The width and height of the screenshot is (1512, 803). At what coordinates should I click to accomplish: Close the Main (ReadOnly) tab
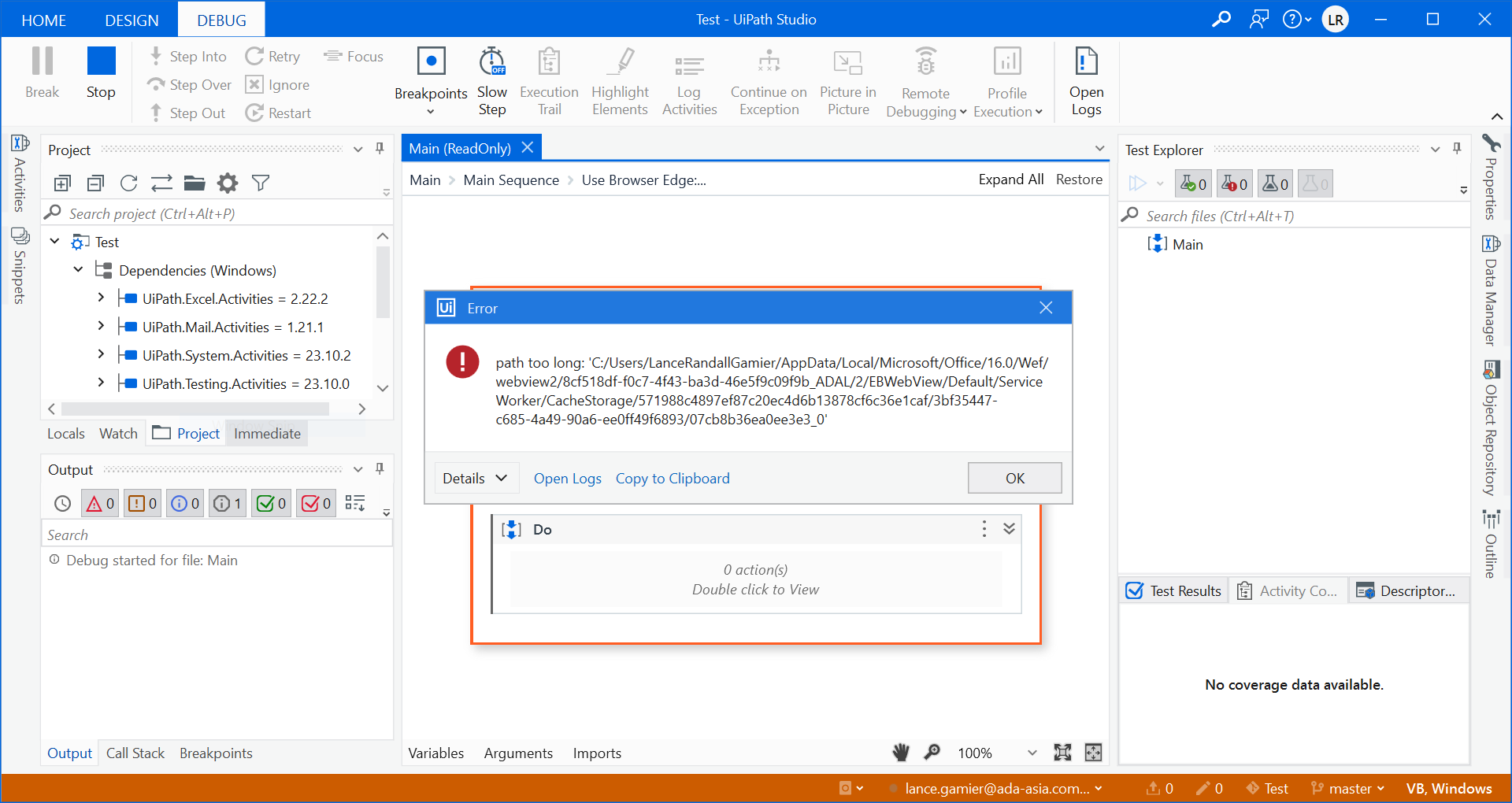pyautogui.click(x=528, y=147)
